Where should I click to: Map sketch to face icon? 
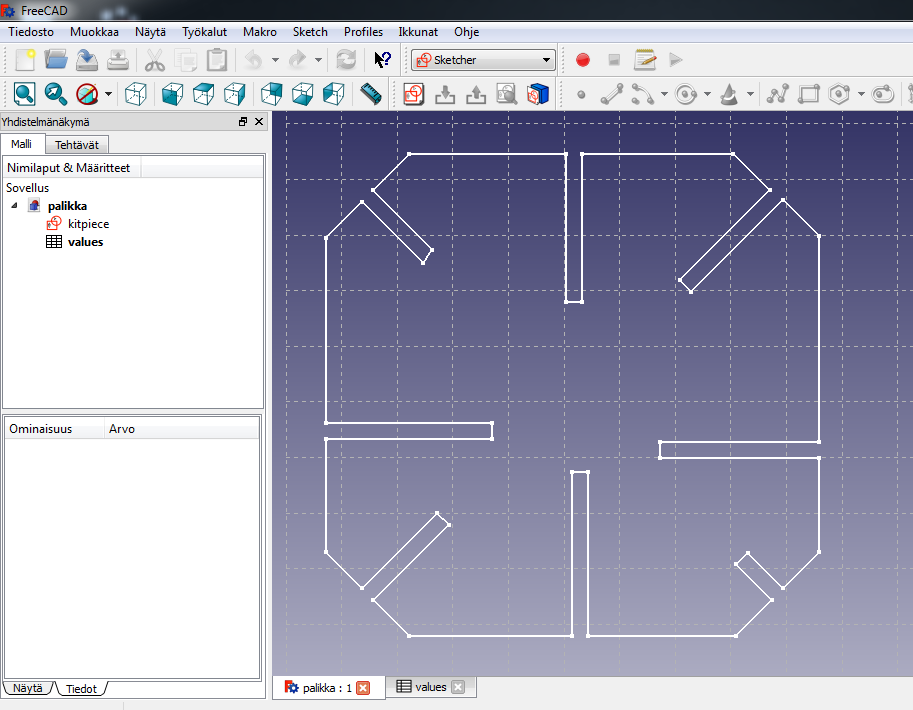538,94
